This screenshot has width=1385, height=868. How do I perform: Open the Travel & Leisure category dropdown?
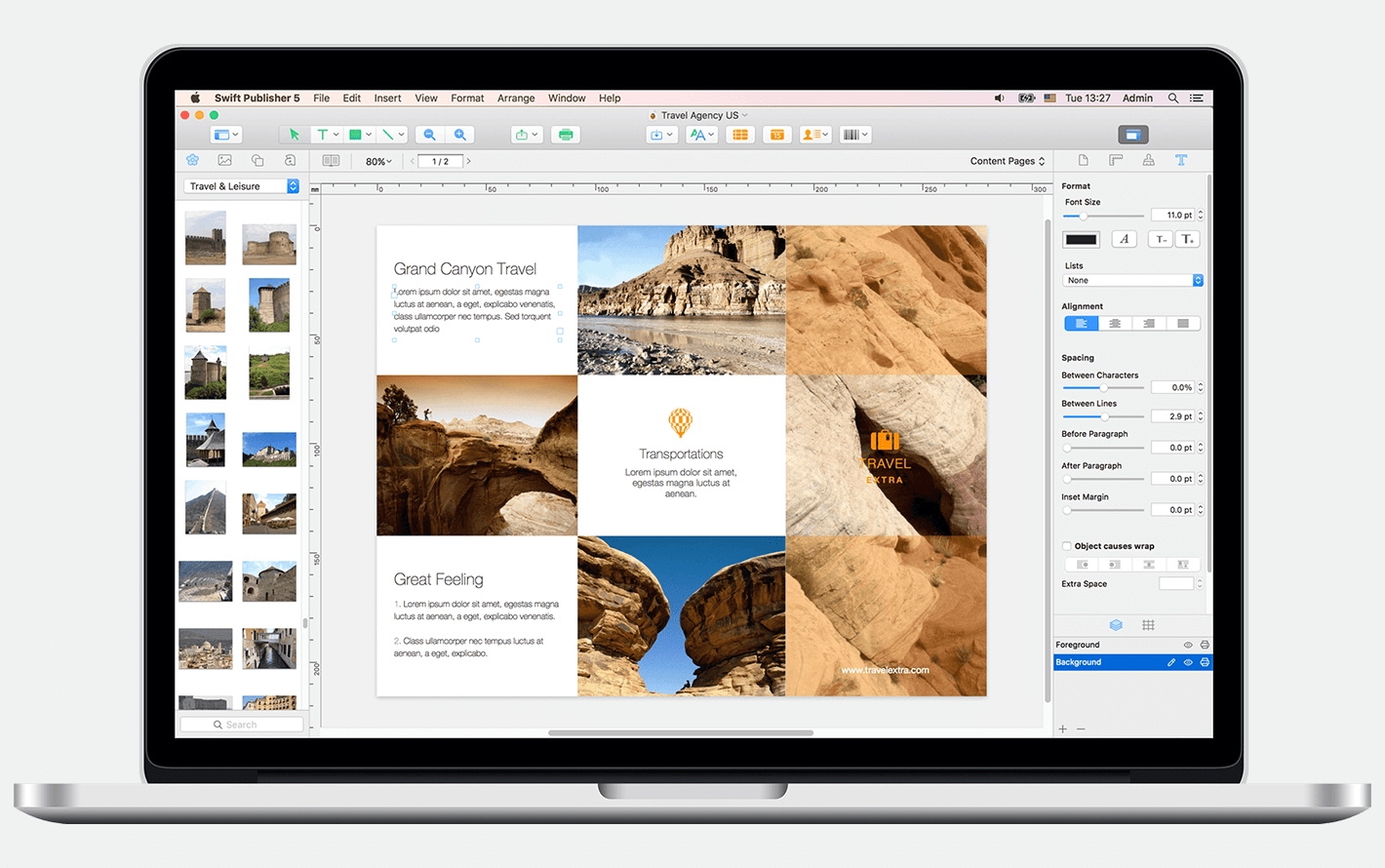(x=241, y=186)
